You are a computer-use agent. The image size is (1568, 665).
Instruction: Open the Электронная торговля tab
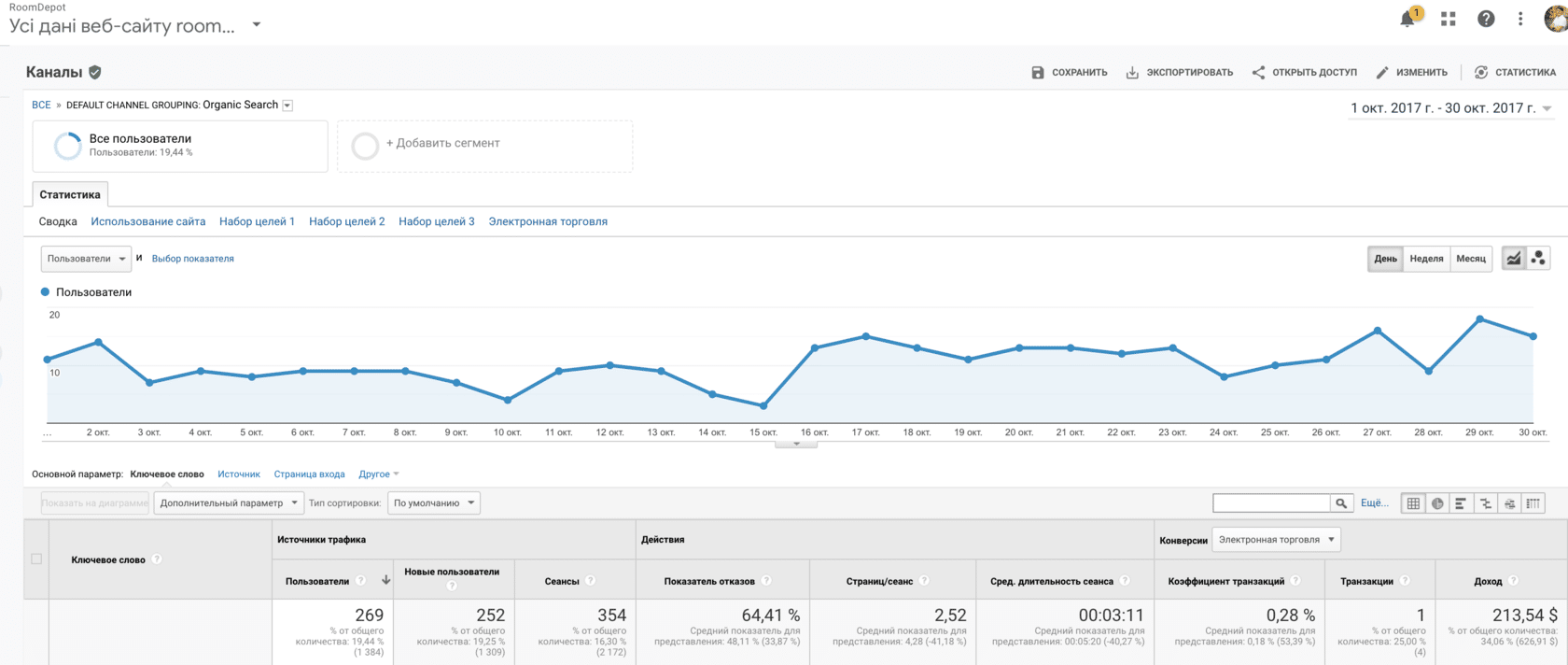(x=548, y=221)
